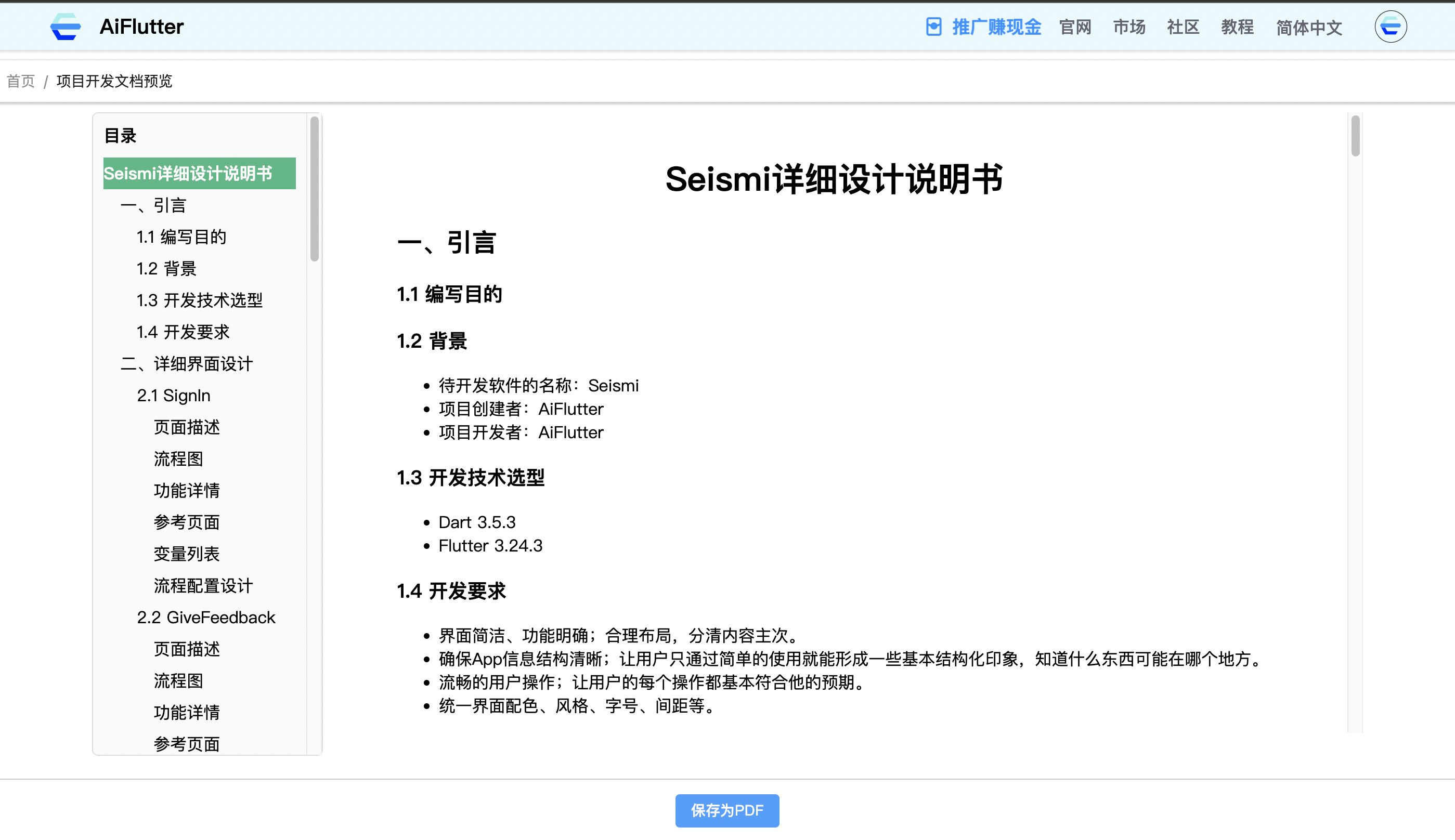Open 社区 in the top navigation

pyautogui.click(x=1183, y=27)
